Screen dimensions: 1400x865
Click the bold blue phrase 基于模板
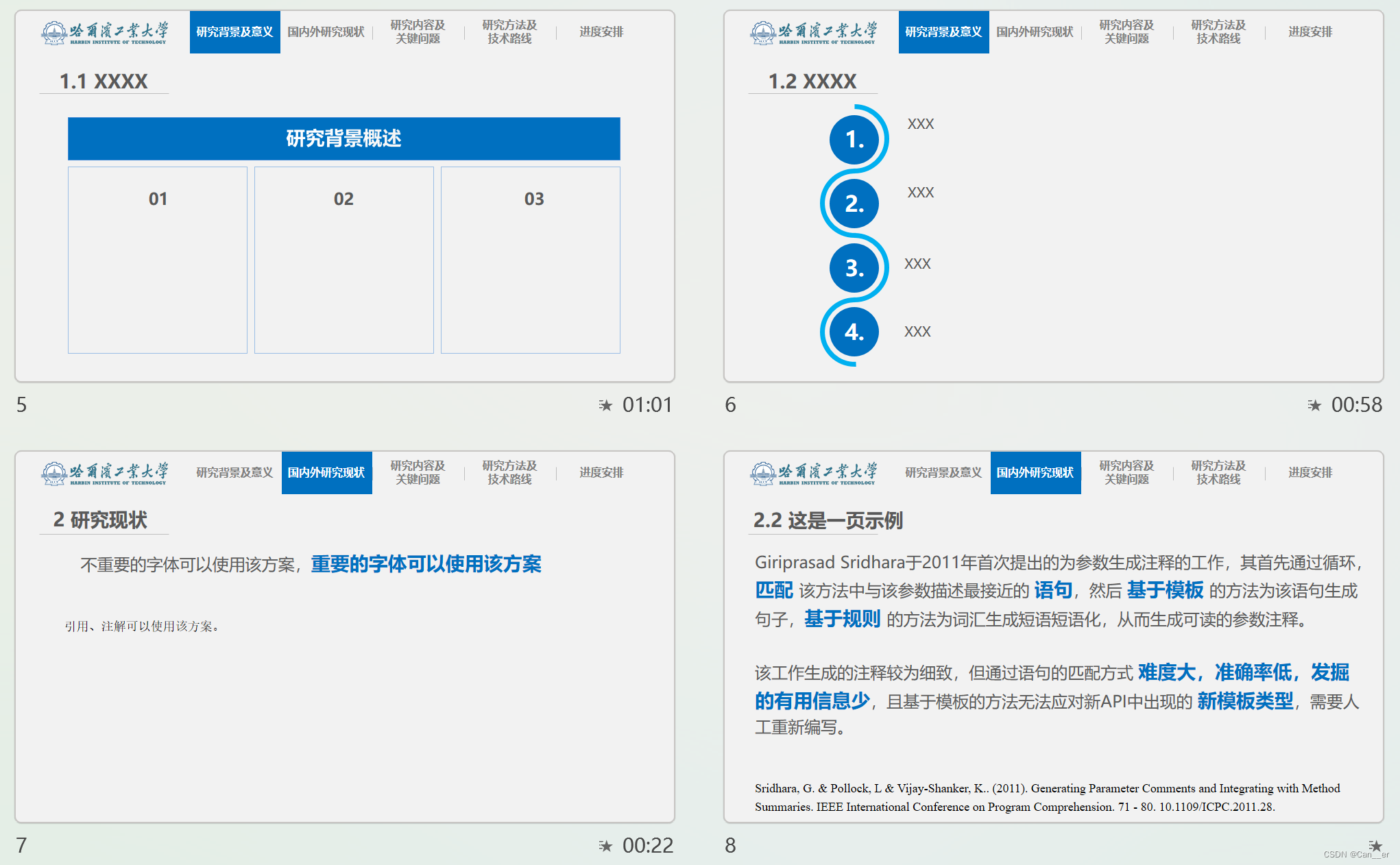[x=1165, y=590]
